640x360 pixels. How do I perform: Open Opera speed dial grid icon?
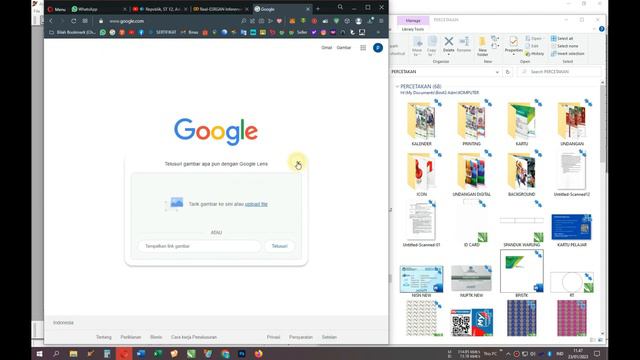[x=85, y=21]
